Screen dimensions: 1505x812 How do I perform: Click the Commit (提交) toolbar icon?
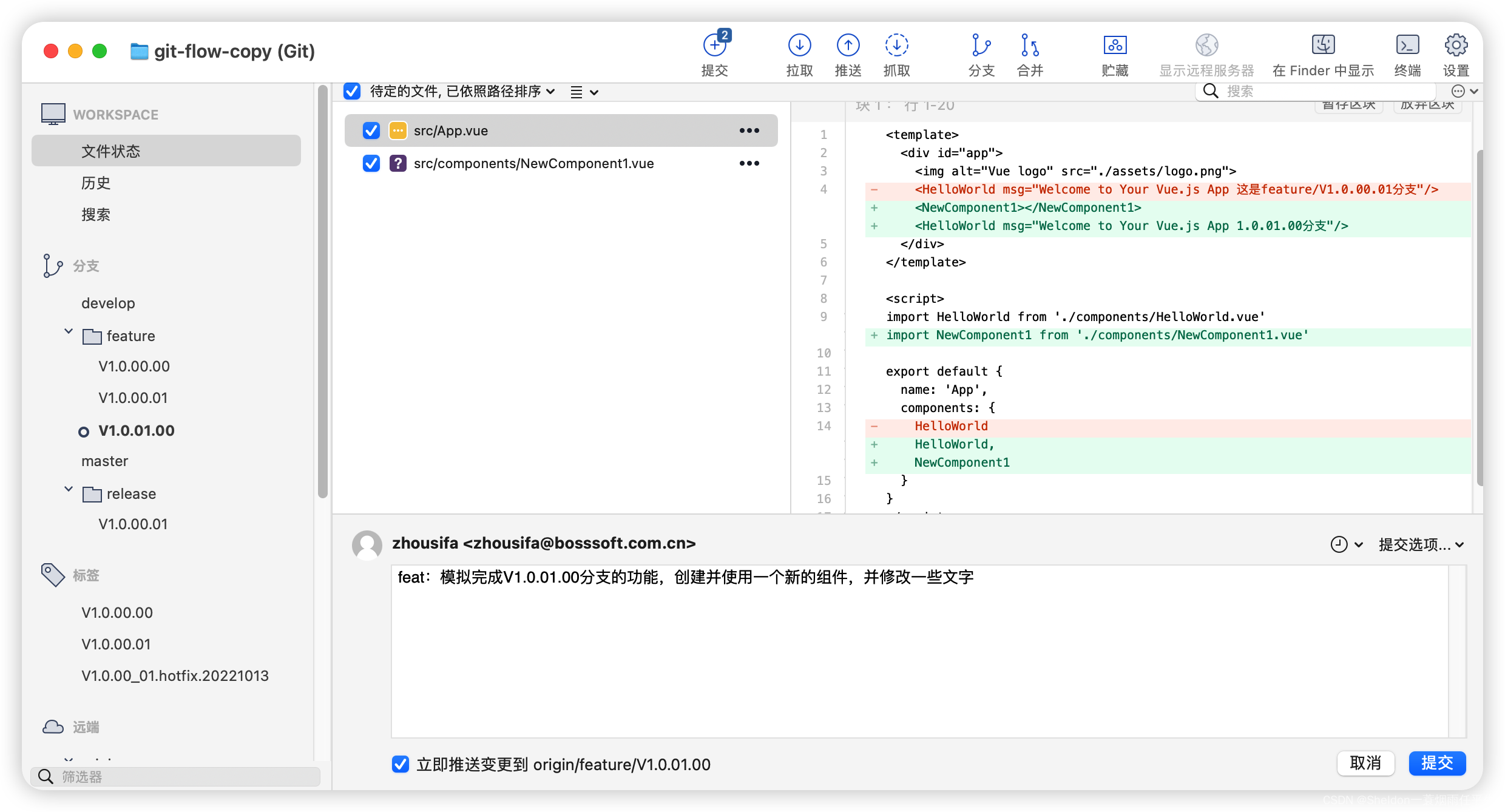click(x=715, y=45)
